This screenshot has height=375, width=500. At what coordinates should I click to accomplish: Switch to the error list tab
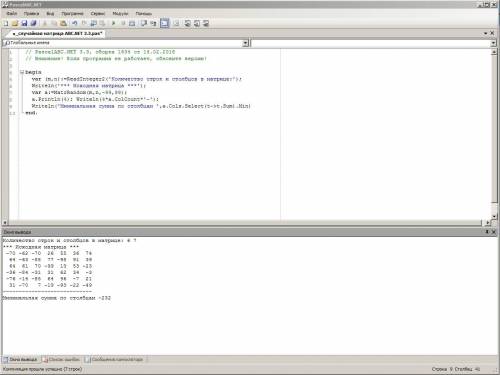point(61,359)
